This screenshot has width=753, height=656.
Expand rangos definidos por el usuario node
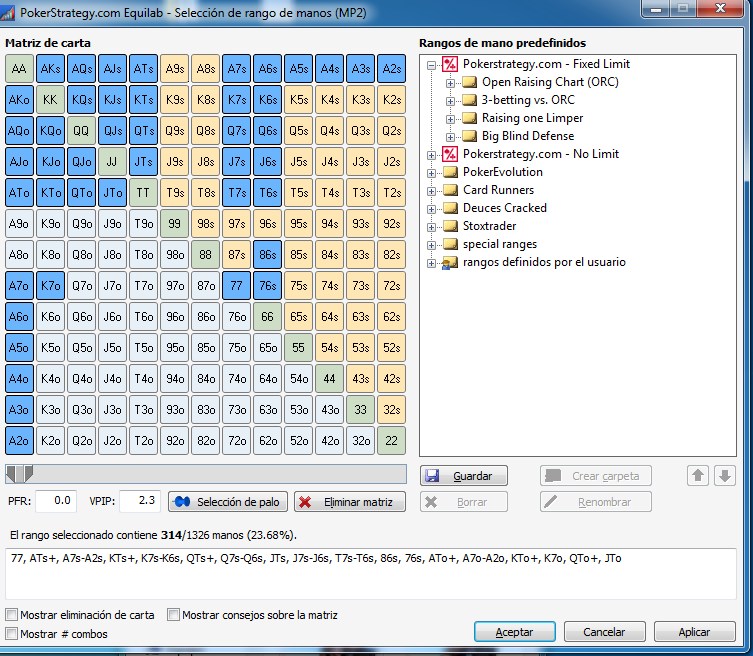(x=431, y=263)
